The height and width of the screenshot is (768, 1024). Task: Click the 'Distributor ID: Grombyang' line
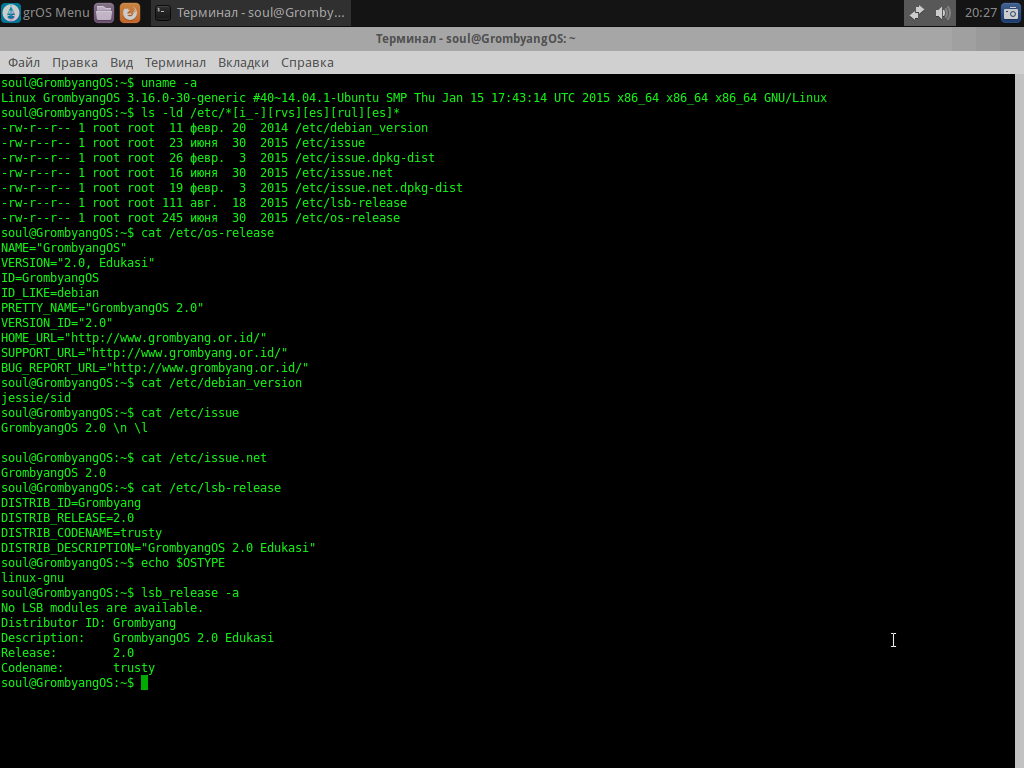(x=88, y=624)
